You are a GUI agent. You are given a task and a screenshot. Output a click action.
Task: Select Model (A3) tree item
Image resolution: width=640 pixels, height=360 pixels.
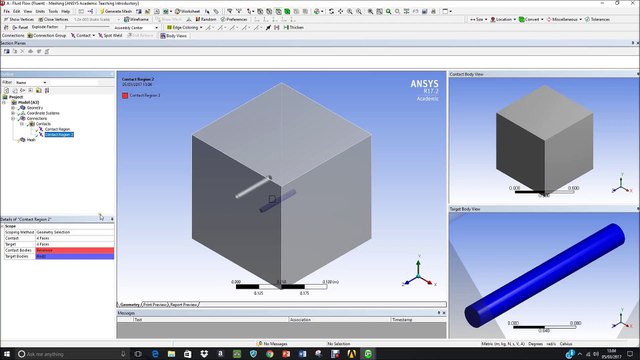tap(29, 102)
